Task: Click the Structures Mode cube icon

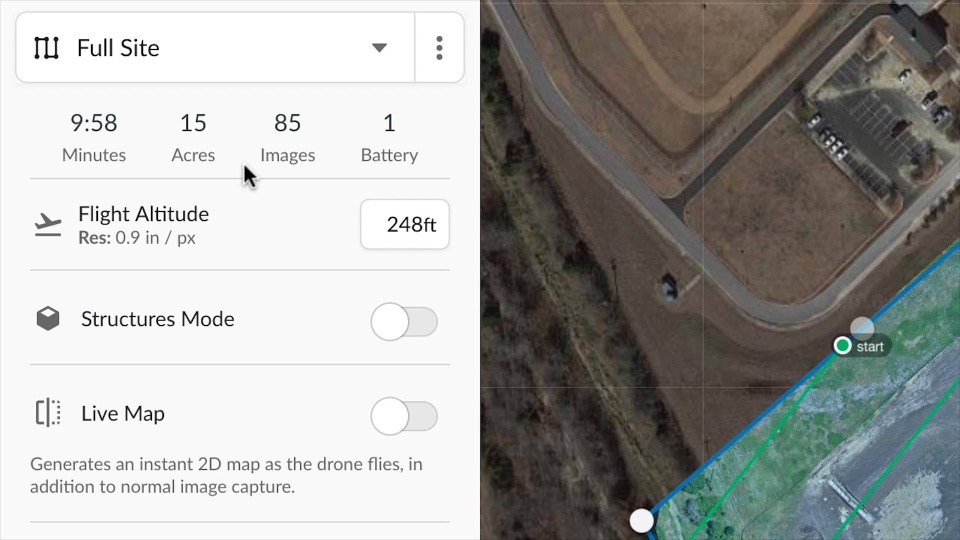Action: (x=47, y=319)
